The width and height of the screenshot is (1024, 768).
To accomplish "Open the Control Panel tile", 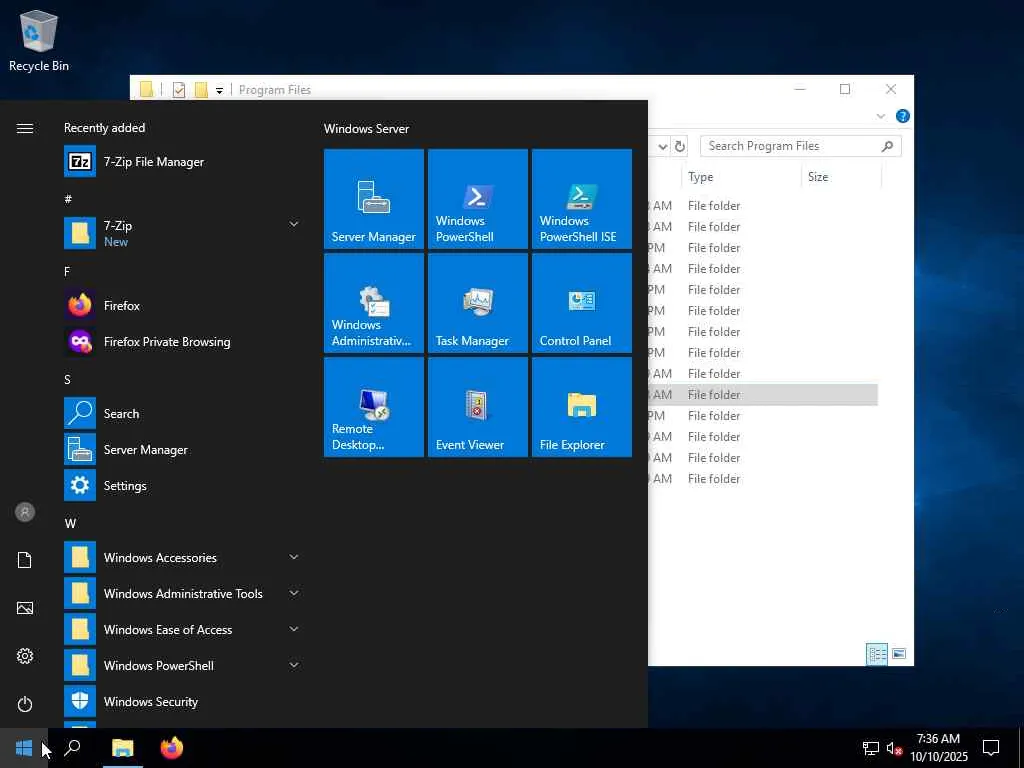I will [581, 303].
